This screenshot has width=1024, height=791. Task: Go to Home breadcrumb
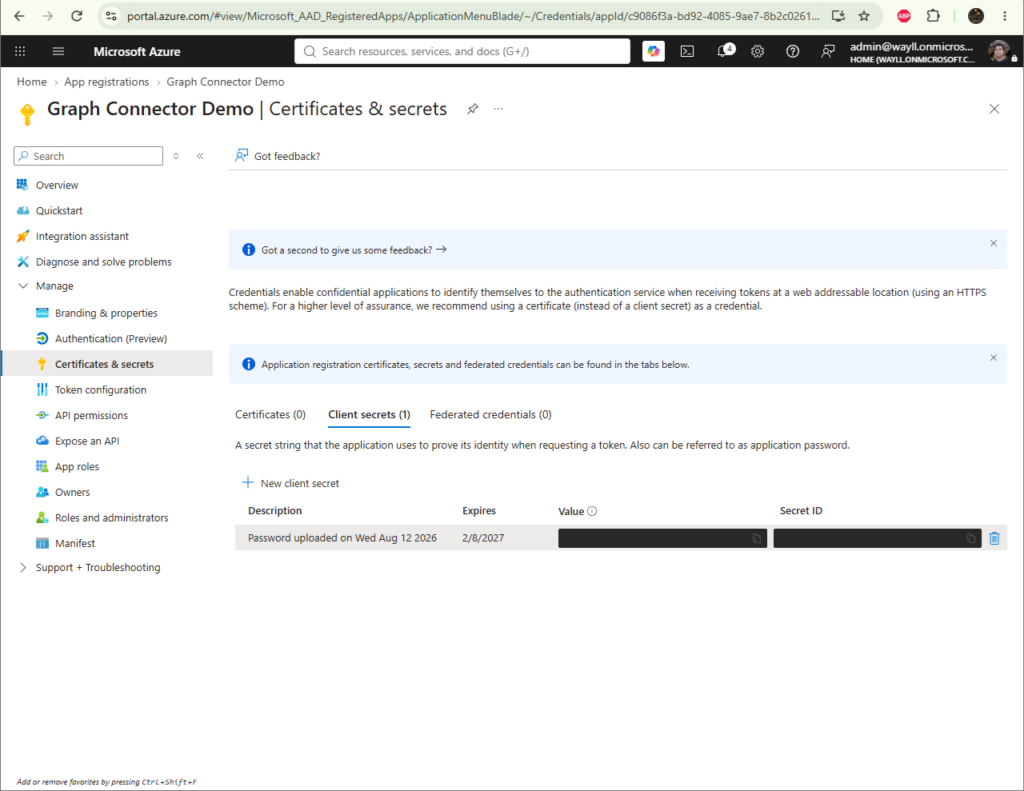coord(31,82)
